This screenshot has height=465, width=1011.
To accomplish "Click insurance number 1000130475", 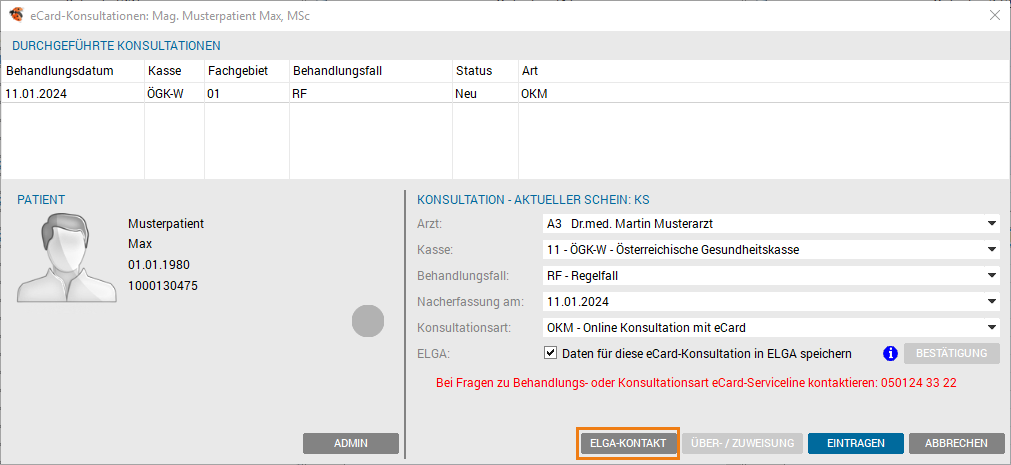I will [163, 286].
